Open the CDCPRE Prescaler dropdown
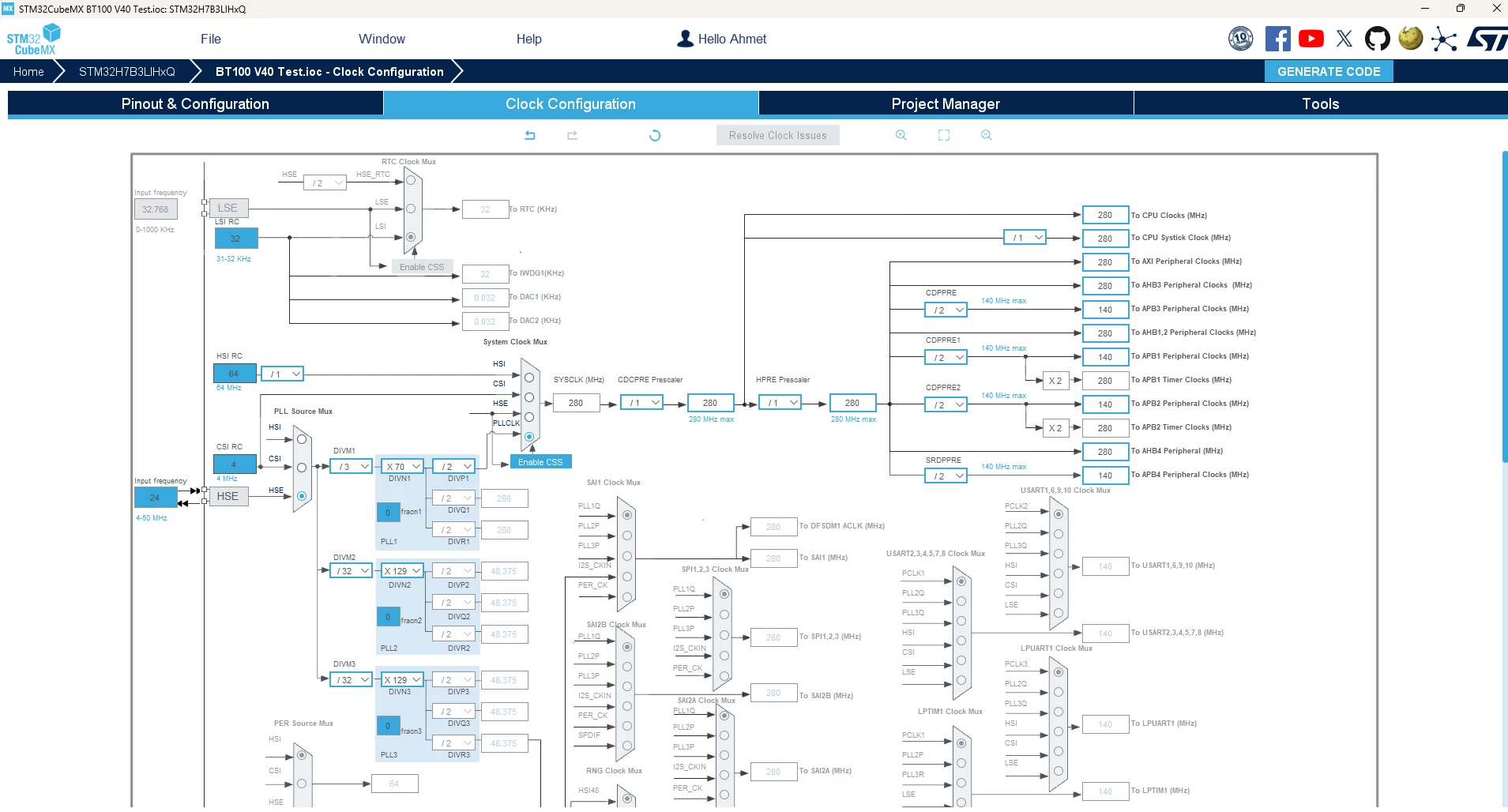 click(641, 403)
